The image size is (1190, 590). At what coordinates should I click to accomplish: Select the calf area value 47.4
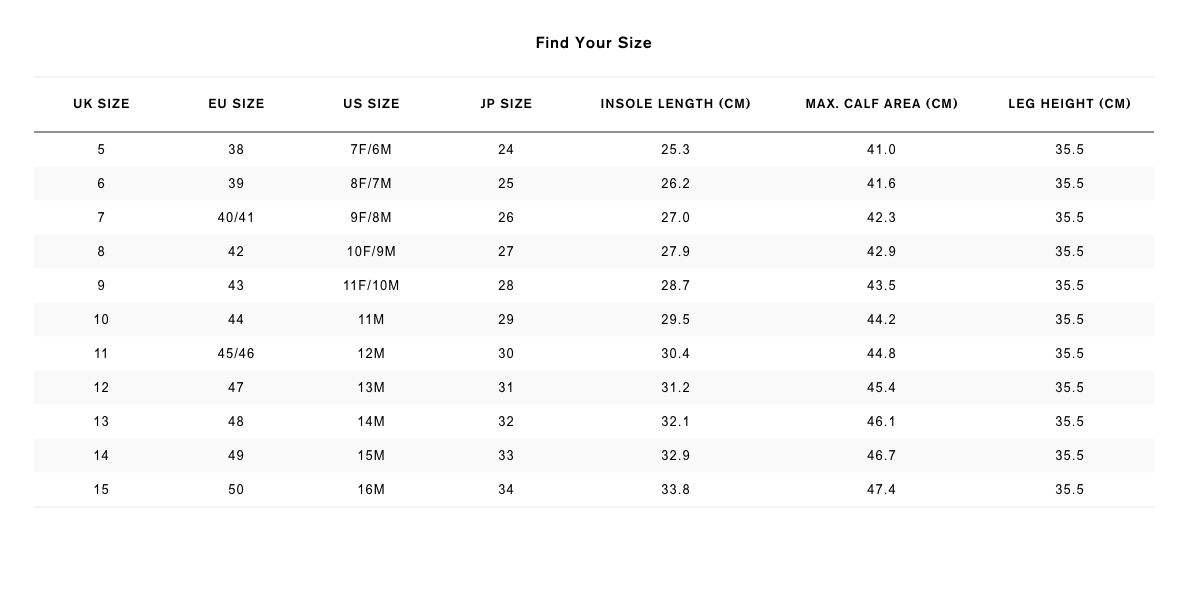(881, 490)
